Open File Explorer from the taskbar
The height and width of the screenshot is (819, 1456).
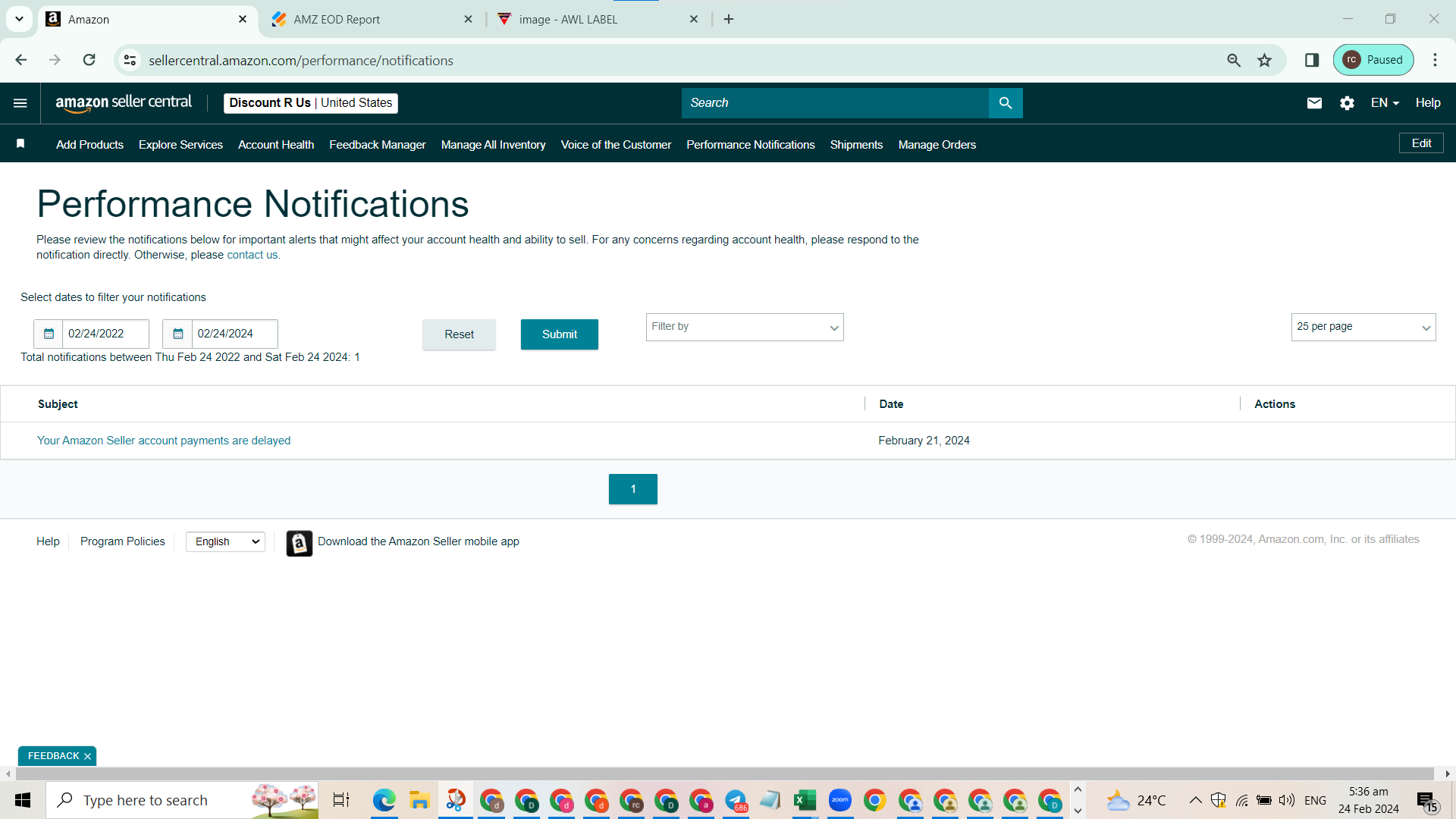click(419, 800)
